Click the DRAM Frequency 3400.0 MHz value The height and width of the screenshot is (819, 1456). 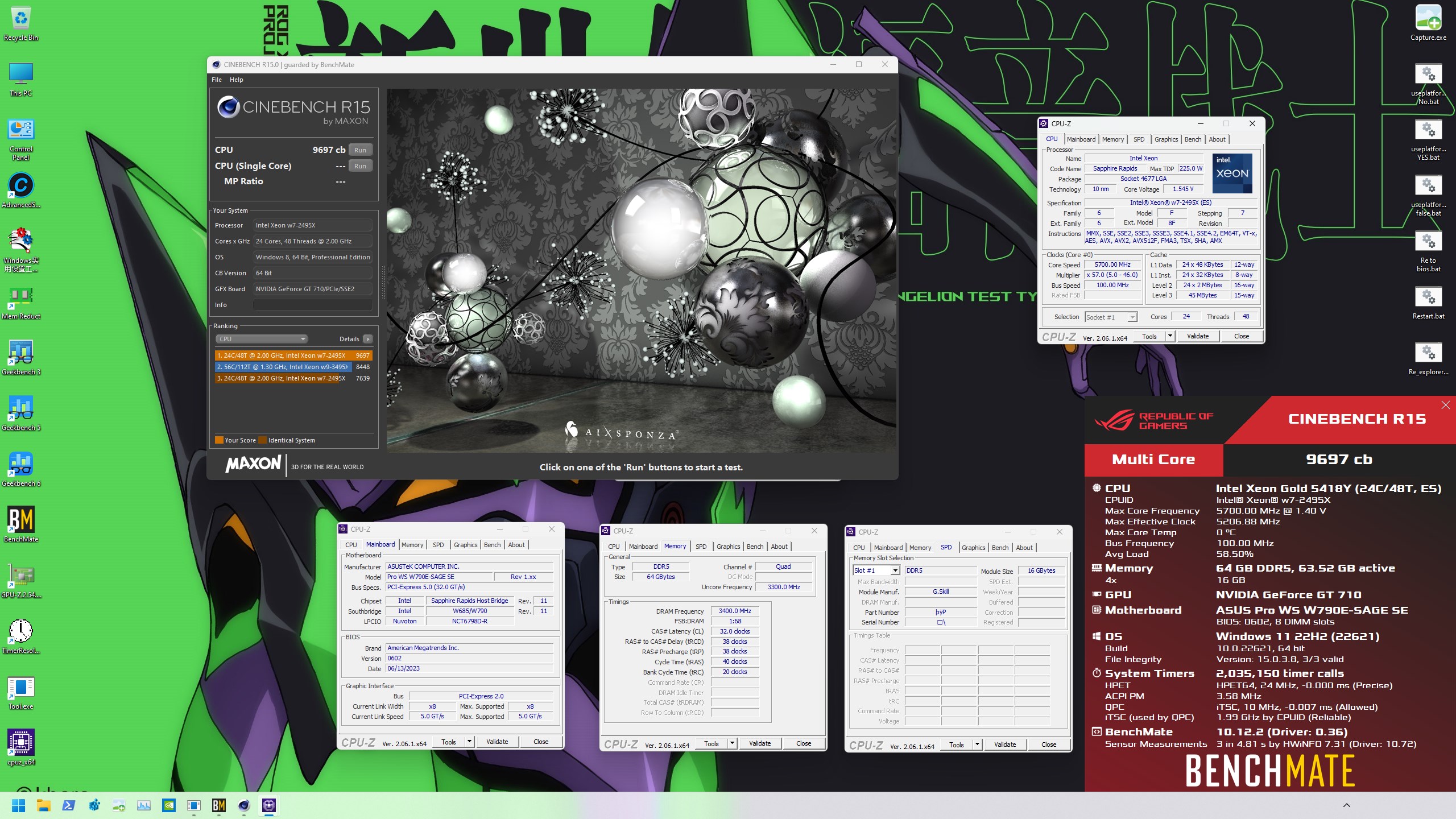coord(735,611)
